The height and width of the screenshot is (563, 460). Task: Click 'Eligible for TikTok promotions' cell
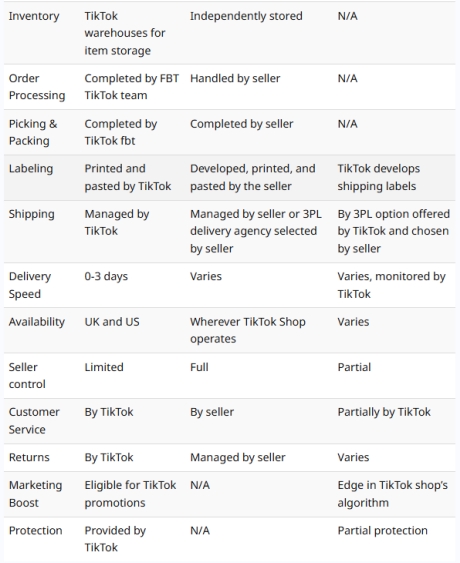[130, 494]
